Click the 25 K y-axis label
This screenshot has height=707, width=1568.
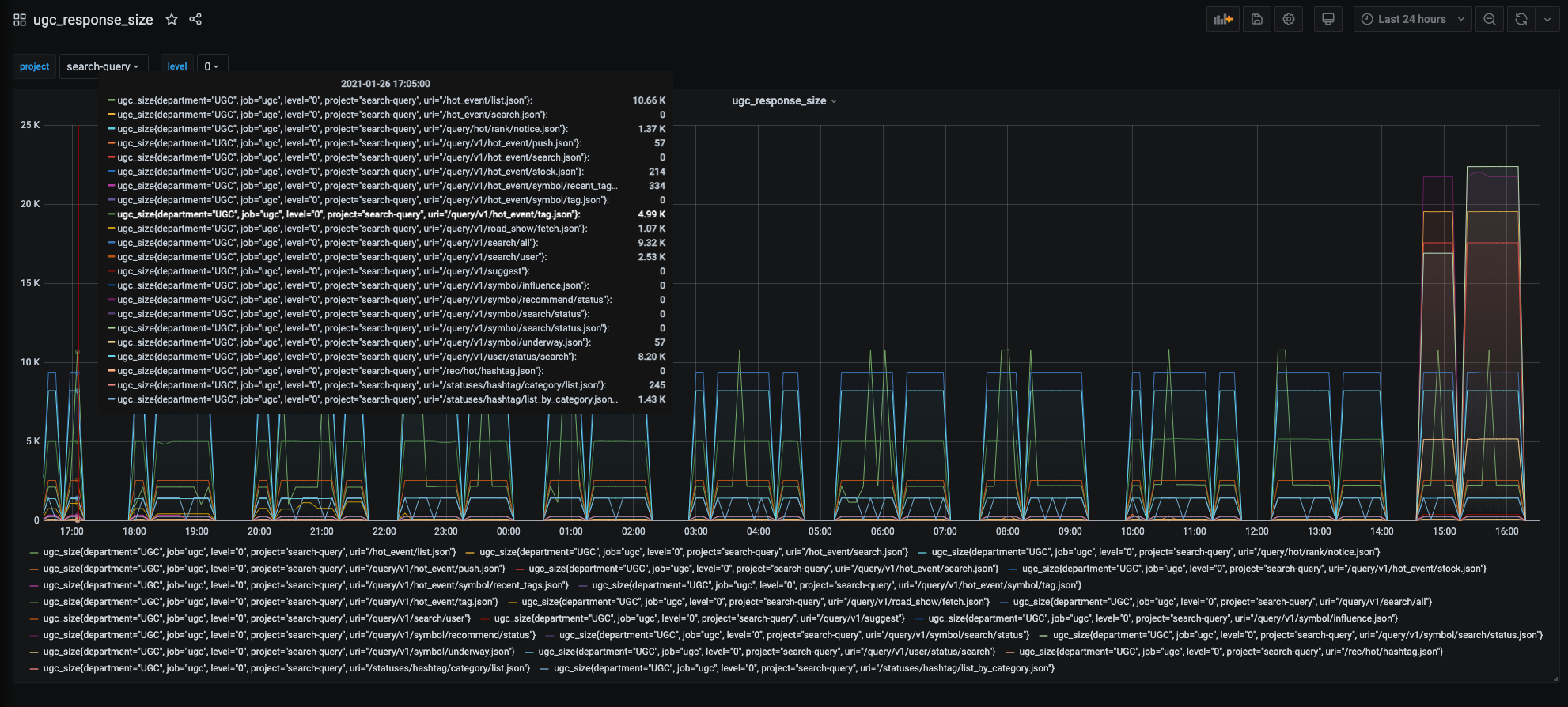(30, 125)
